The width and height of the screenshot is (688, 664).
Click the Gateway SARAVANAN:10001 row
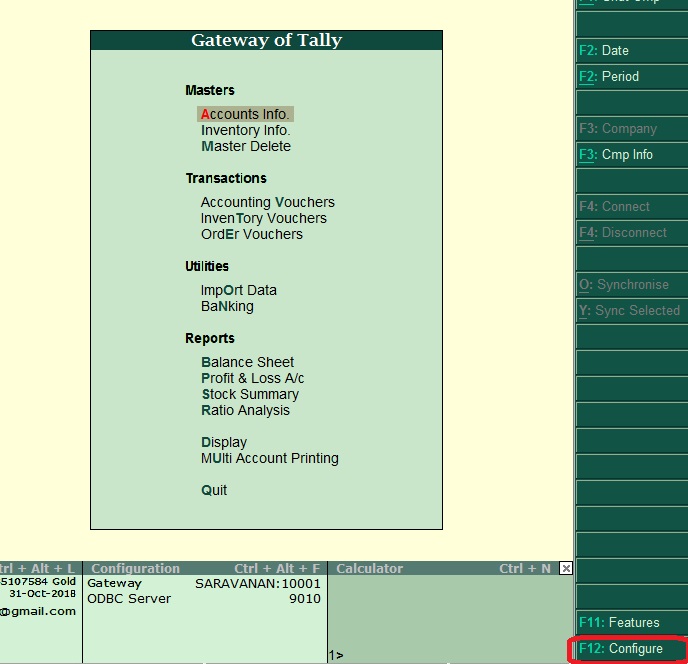204,584
